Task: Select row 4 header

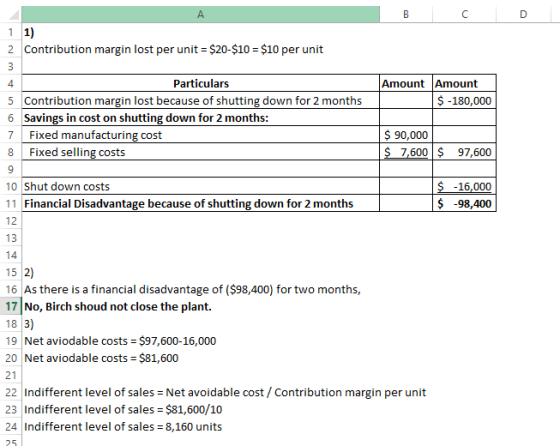Action: (10, 84)
